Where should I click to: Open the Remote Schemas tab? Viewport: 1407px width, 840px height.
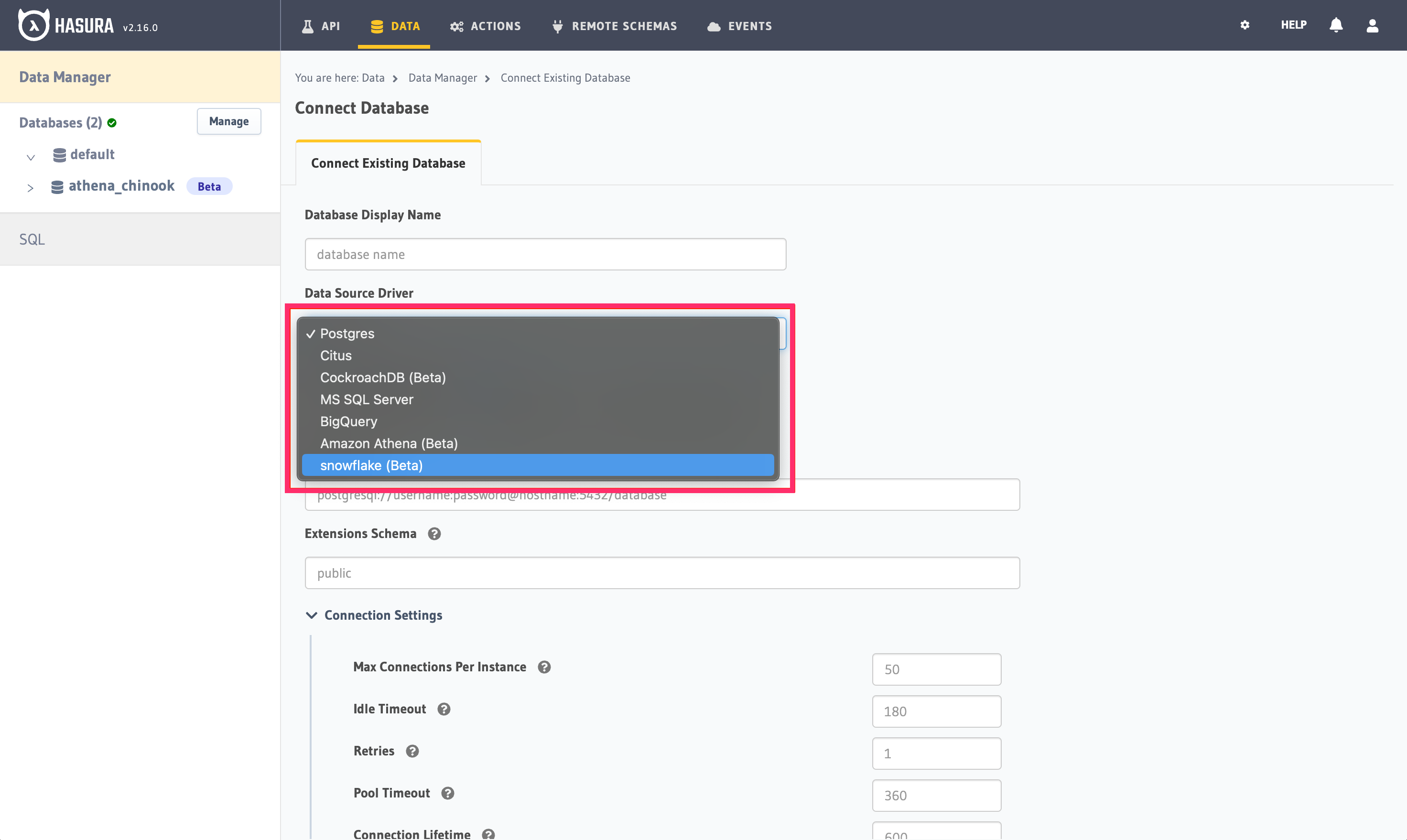pyautogui.click(x=614, y=26)
